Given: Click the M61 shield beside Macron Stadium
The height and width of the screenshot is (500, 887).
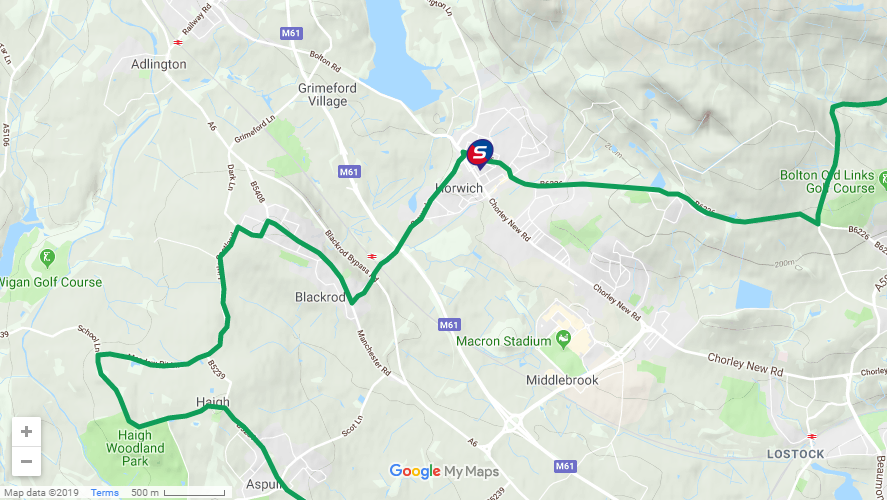Looking at the screenshot, I should (449, 325).
